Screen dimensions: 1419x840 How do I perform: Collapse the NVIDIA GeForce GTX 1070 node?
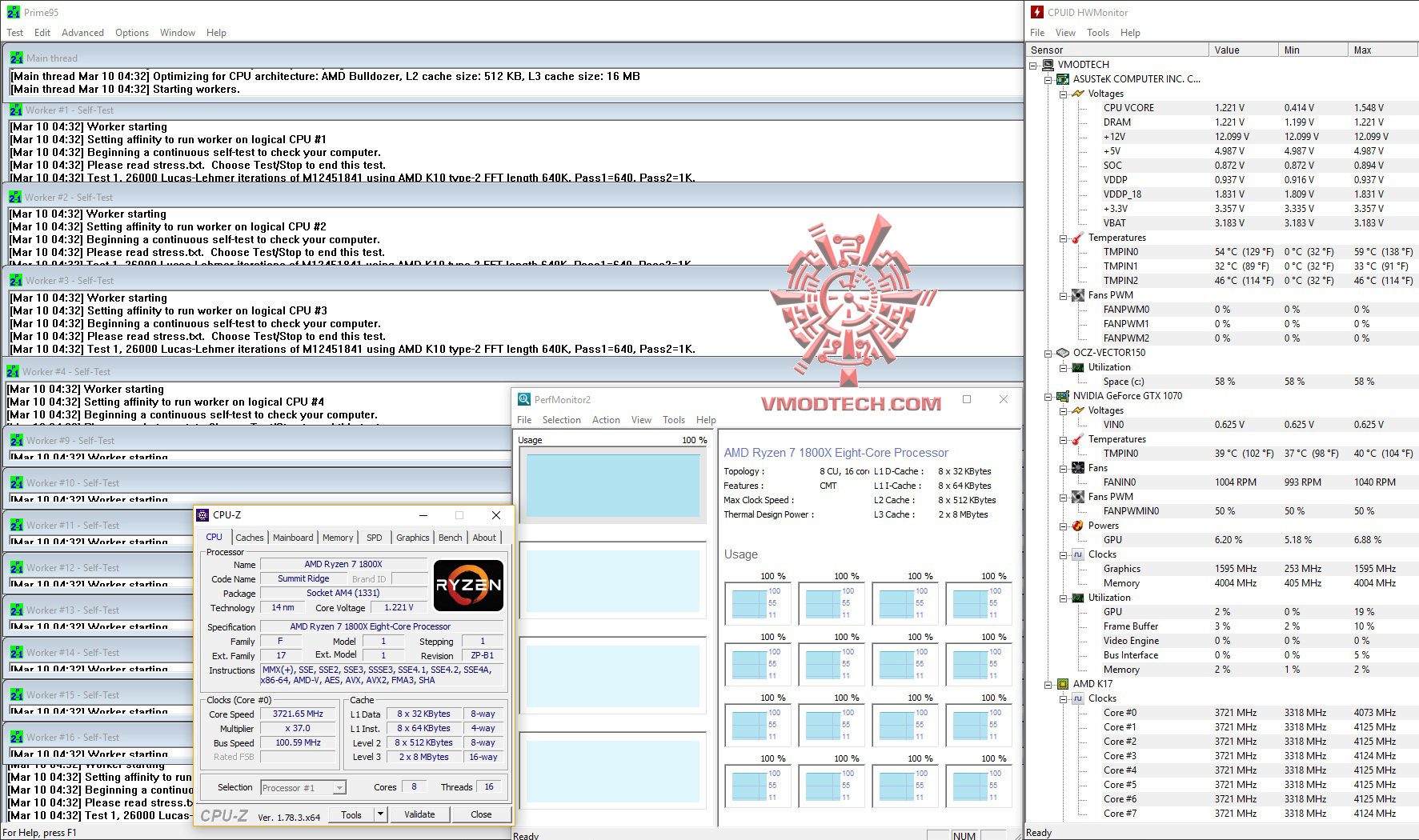1048,396
